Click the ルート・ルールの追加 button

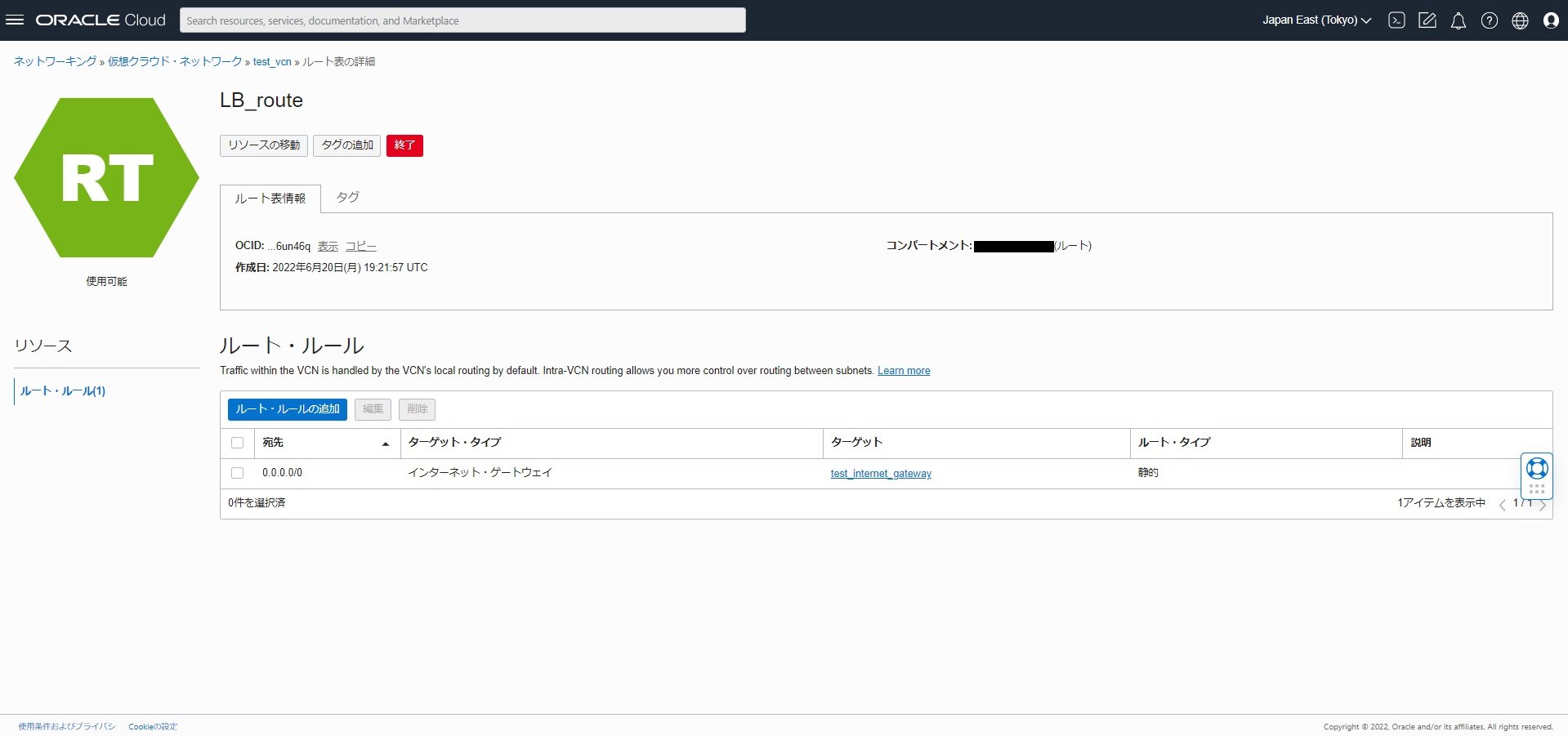287,409
